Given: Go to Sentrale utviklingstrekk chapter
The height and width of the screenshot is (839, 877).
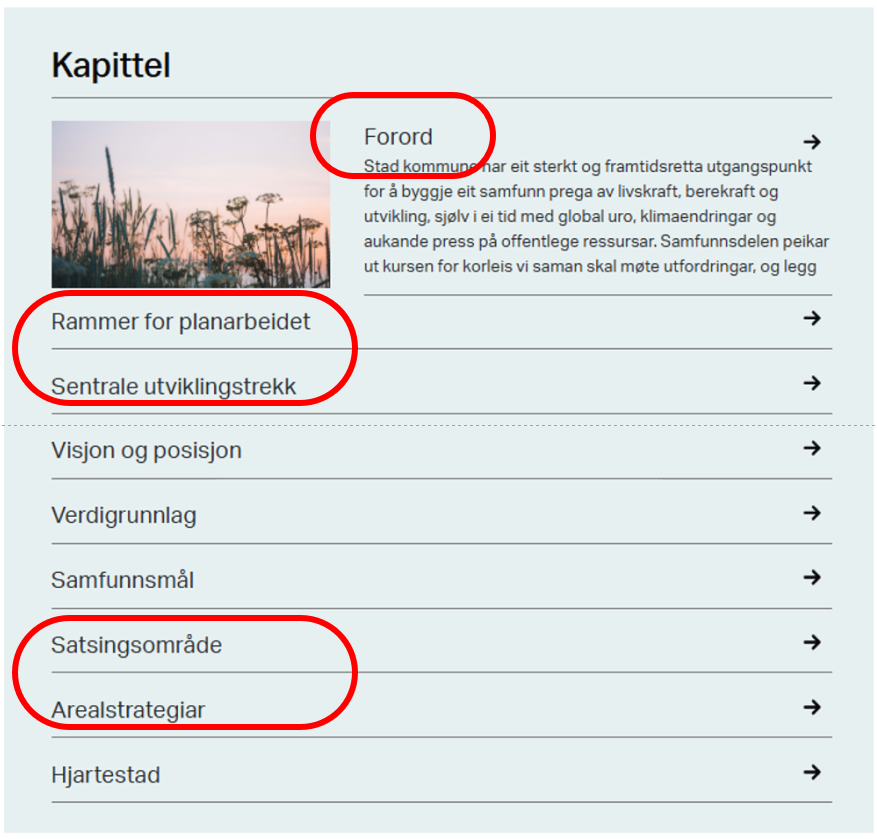Looking at the screenshot, I should 174,387.
